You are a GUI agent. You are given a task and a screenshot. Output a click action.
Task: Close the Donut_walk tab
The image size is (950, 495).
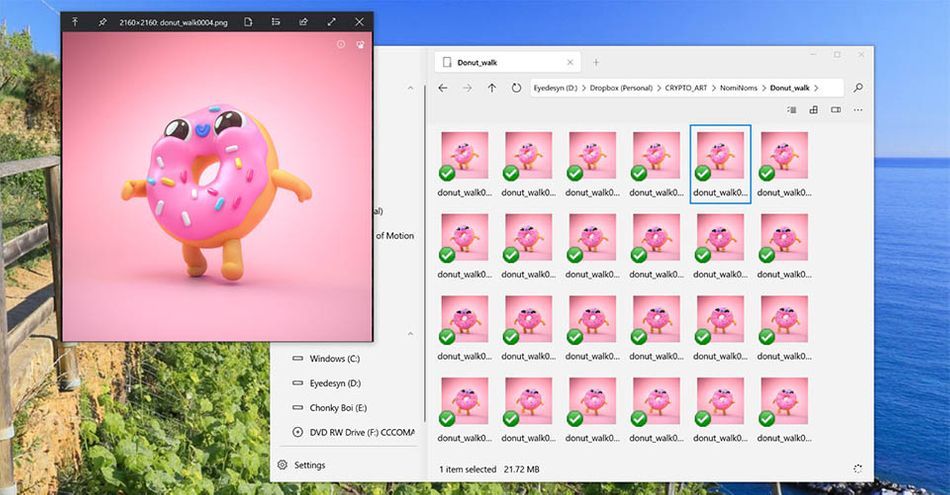(x=570, y=62)
